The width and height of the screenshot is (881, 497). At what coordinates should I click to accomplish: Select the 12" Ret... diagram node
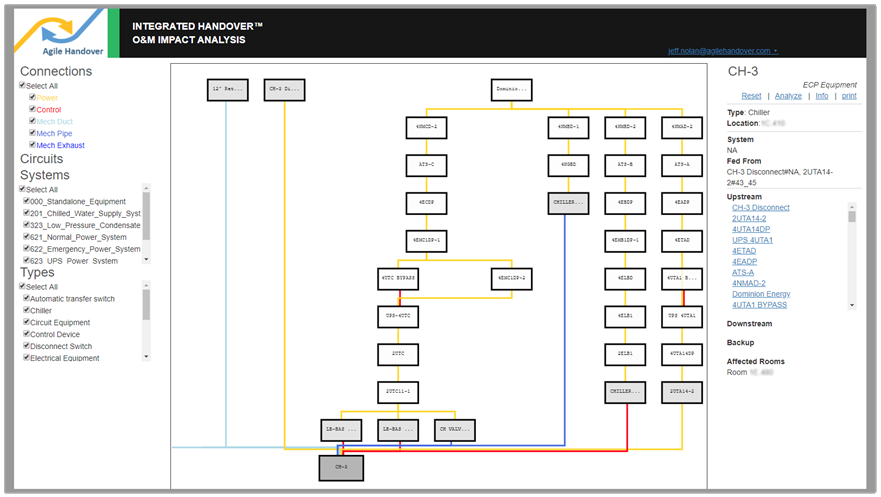coord(228,90)
